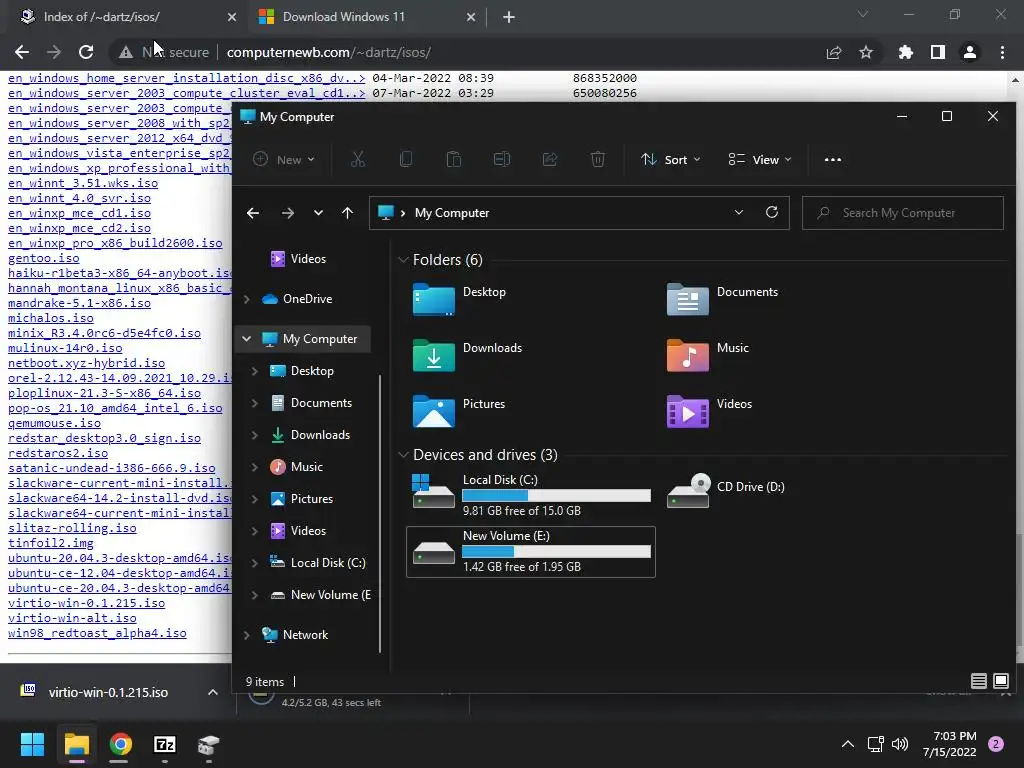Image resolution: width=1024 pixels, height=768 pixels.
Task: Click en_winnt_4.0_svr.iso link
Action: pos(79,198)
